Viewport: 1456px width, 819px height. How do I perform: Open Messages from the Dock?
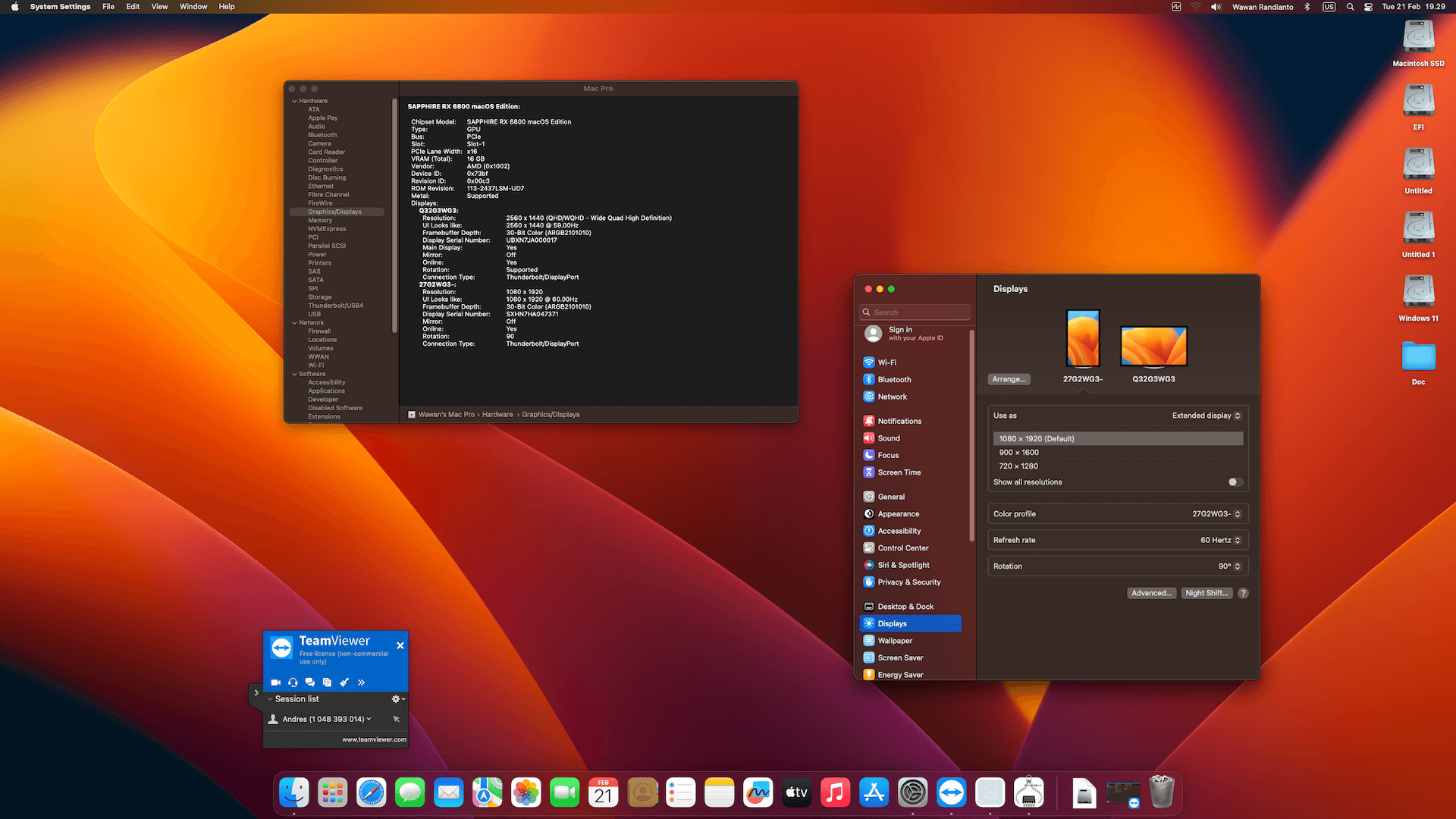click(x=410, y=792)
